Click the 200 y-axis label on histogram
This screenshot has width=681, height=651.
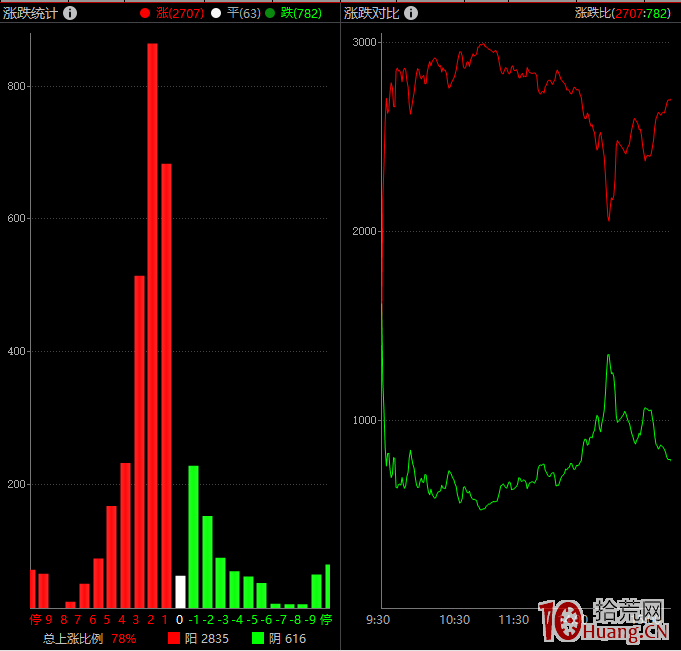(x=17, y=484)
